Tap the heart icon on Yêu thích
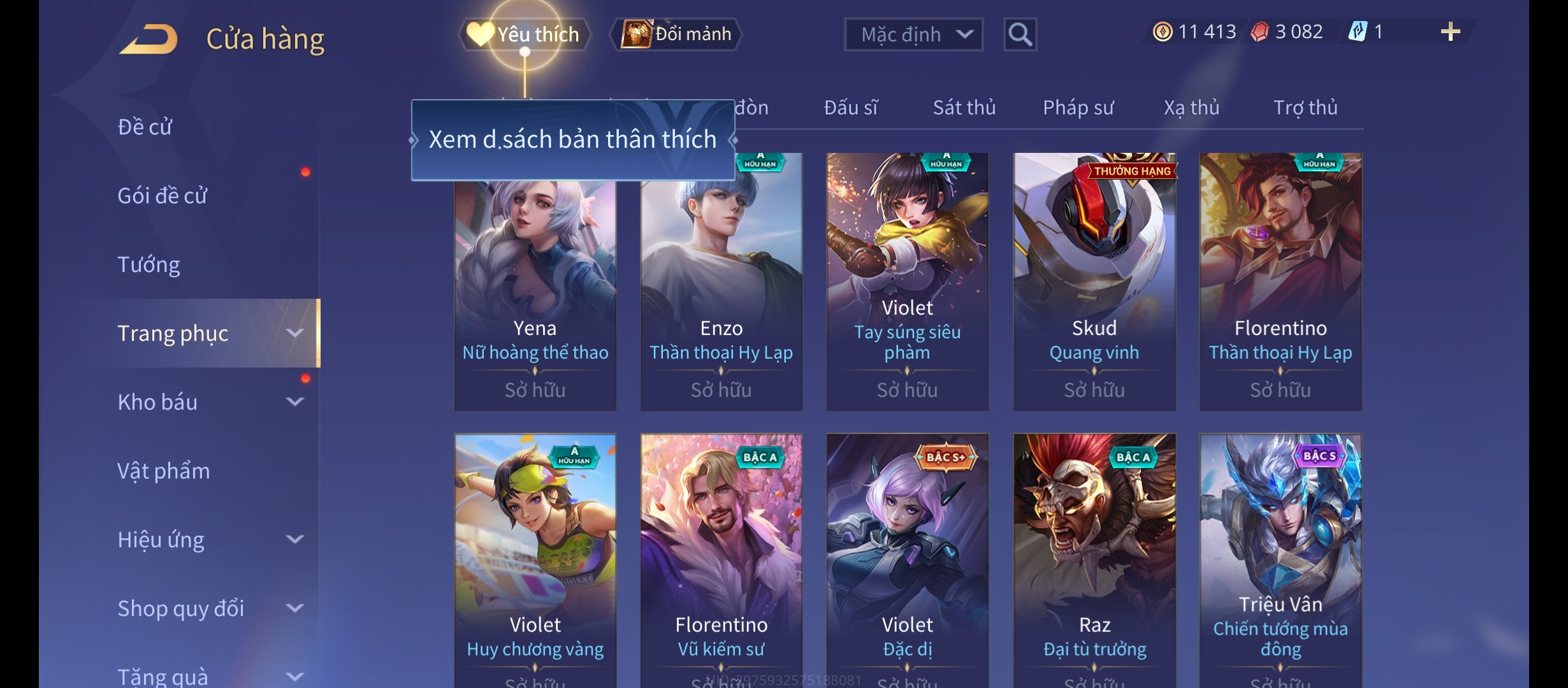The width and height of the screenshot is (1568, 688). 479,33
